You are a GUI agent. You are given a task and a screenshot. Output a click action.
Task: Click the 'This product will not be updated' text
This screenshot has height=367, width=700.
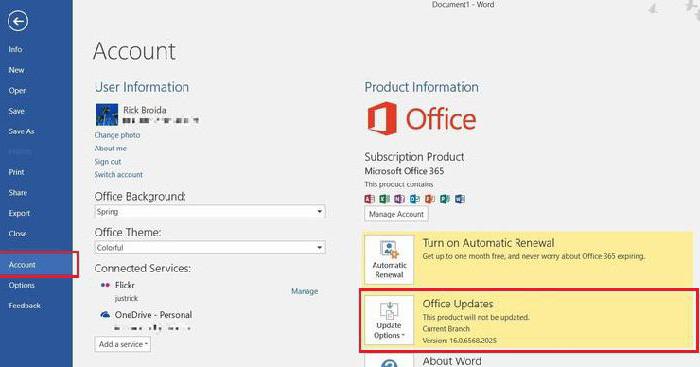point(476,317)
